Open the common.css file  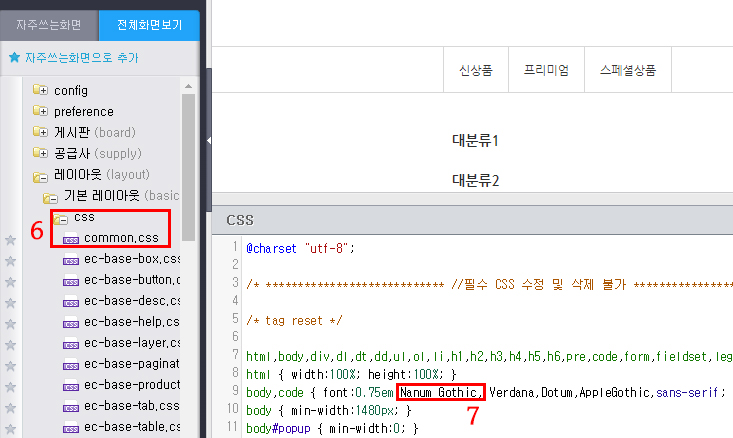[121, 237]
